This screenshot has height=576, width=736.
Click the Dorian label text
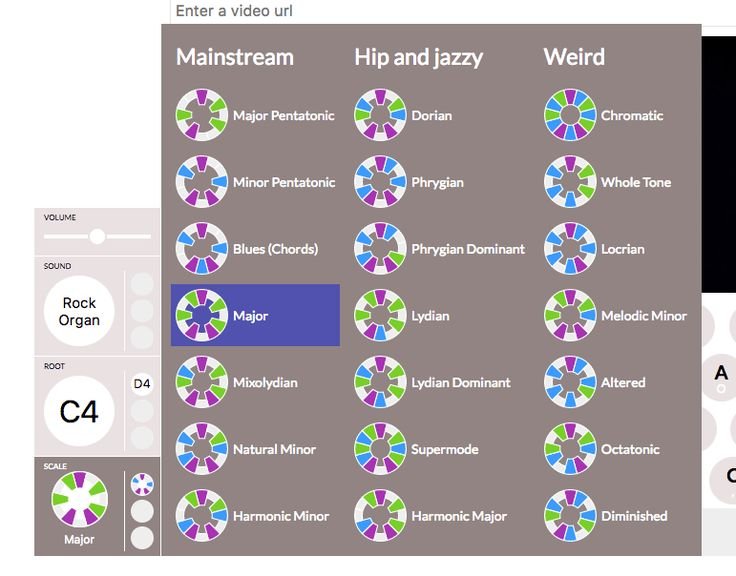click(432, 115)
